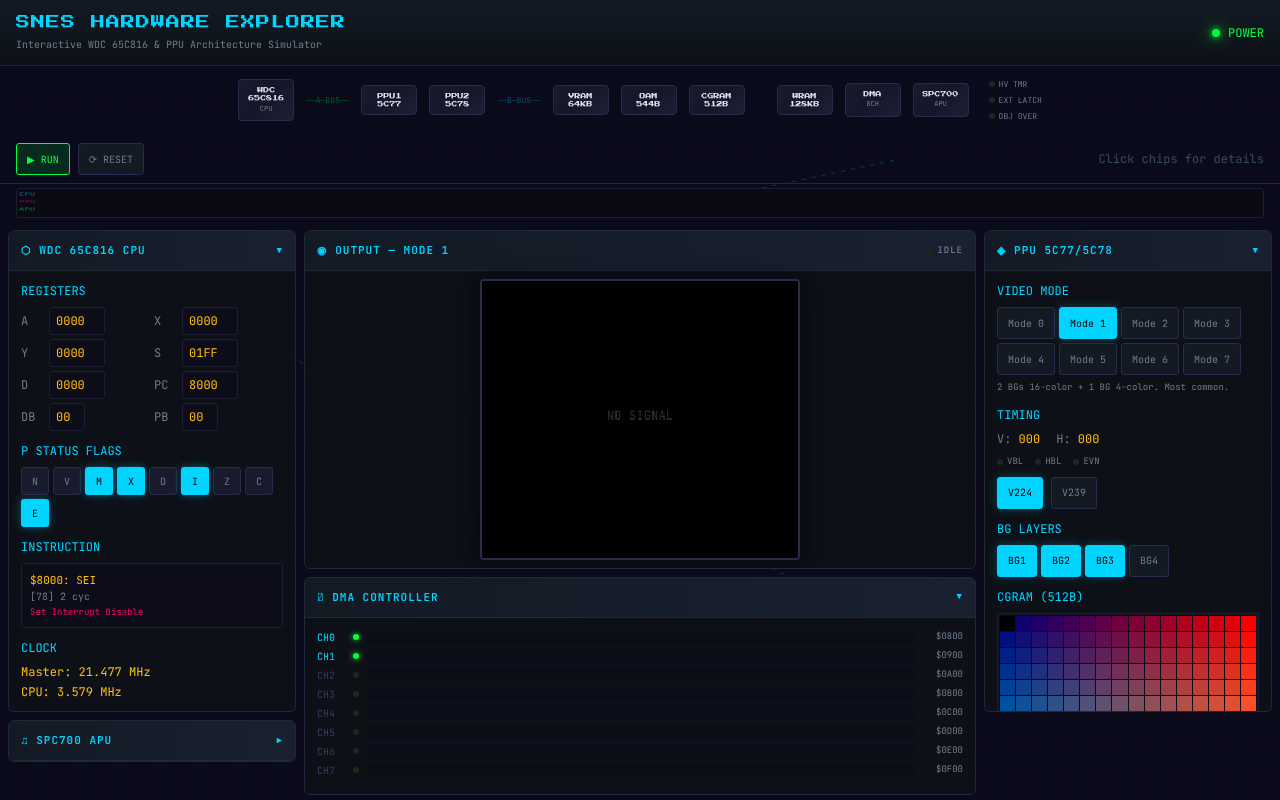Collapse the WDC 65C816 CPU panel
The image size is (1280, 800).
click(x=279, y=250)
